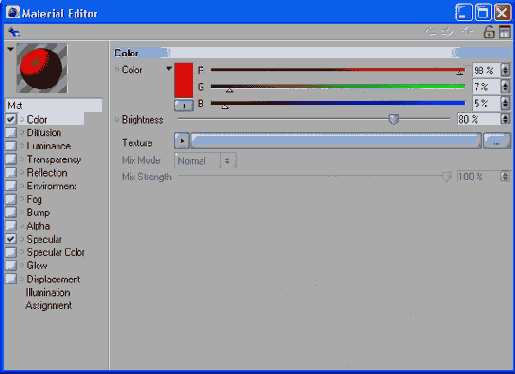The width and height of the screenshot is (515, 374).
Task: Open the Color mode dropdown arrow
Action: [x=169, y=69]
